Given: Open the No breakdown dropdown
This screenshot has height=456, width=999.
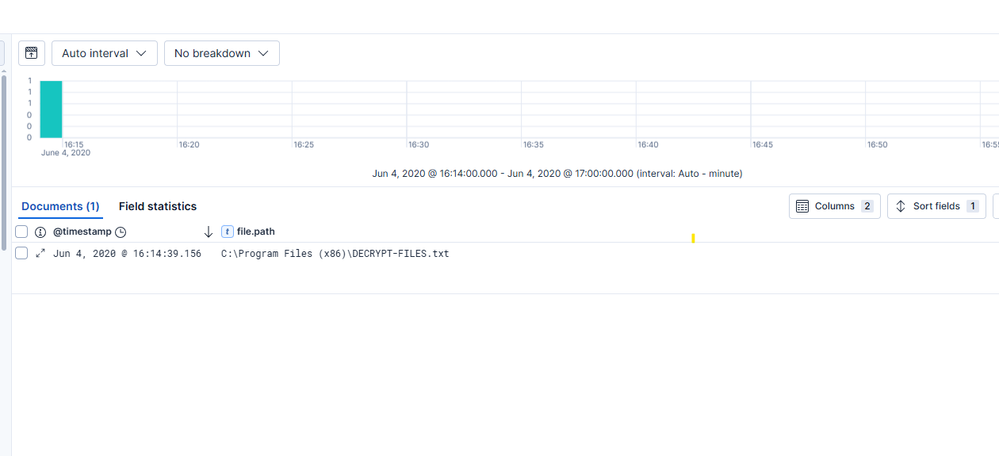Looking at the screenshot, I should [x=221, y=53].
